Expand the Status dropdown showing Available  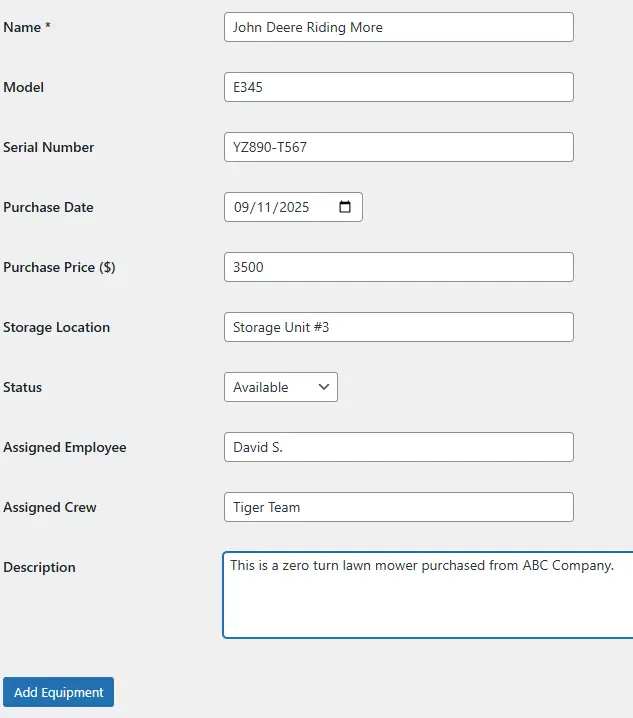pyautogui.click(x=280, y=387)
